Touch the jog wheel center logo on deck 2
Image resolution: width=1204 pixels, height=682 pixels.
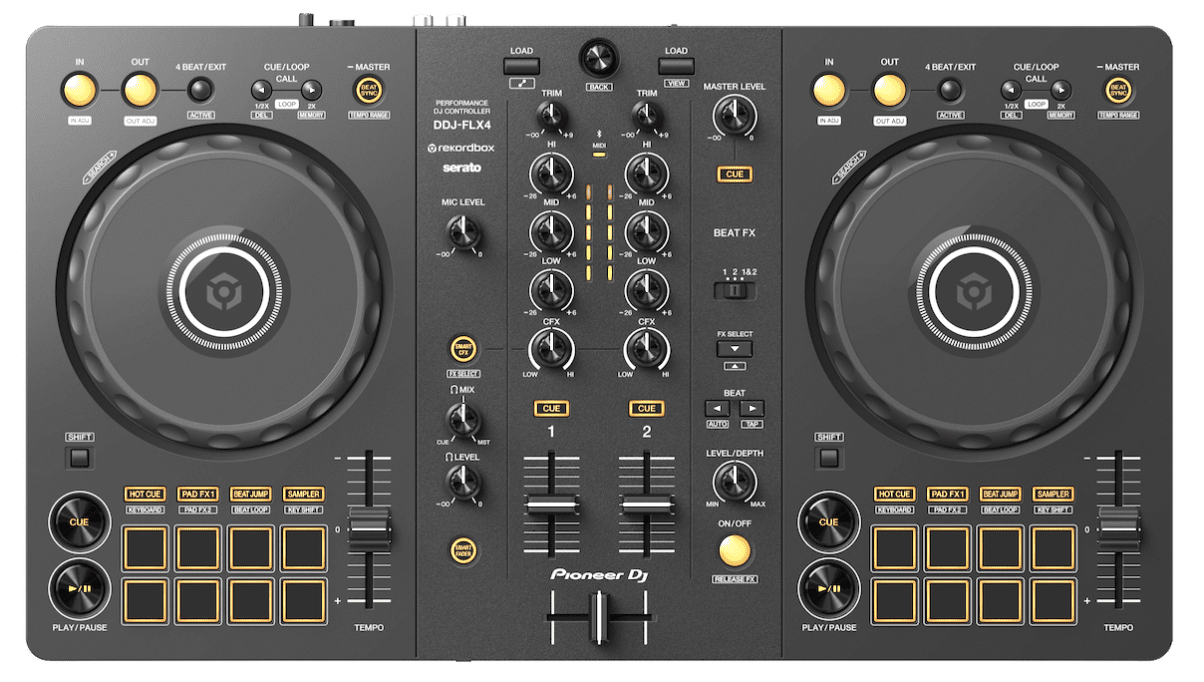973,292
